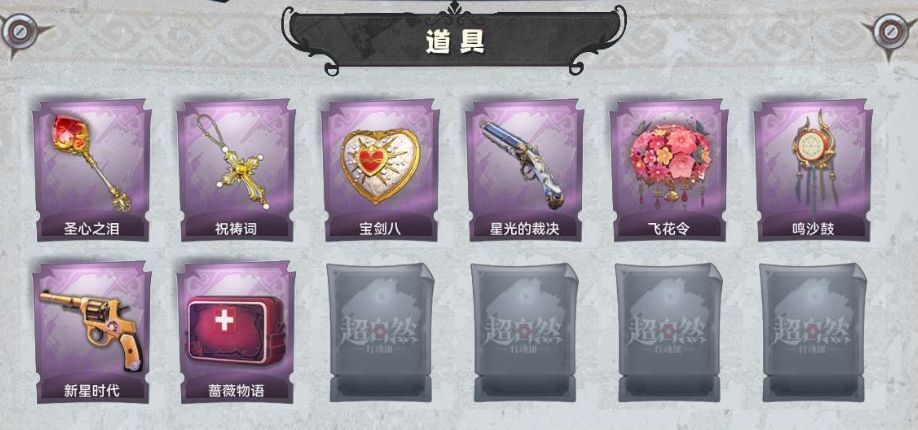This screenshot has width=918, height=430.
Task: Open the last locked gray 超自然 card
Action: coord(813,332)
